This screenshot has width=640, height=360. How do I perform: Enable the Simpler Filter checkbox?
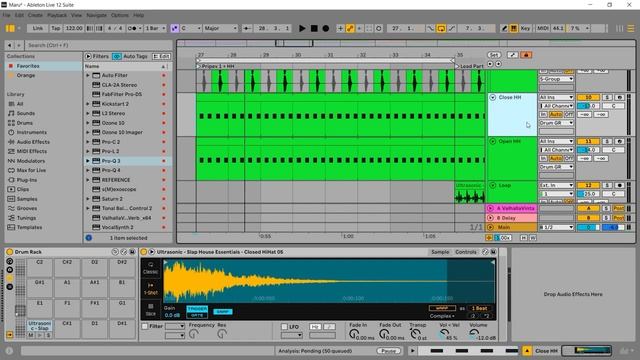click(145, 327)
